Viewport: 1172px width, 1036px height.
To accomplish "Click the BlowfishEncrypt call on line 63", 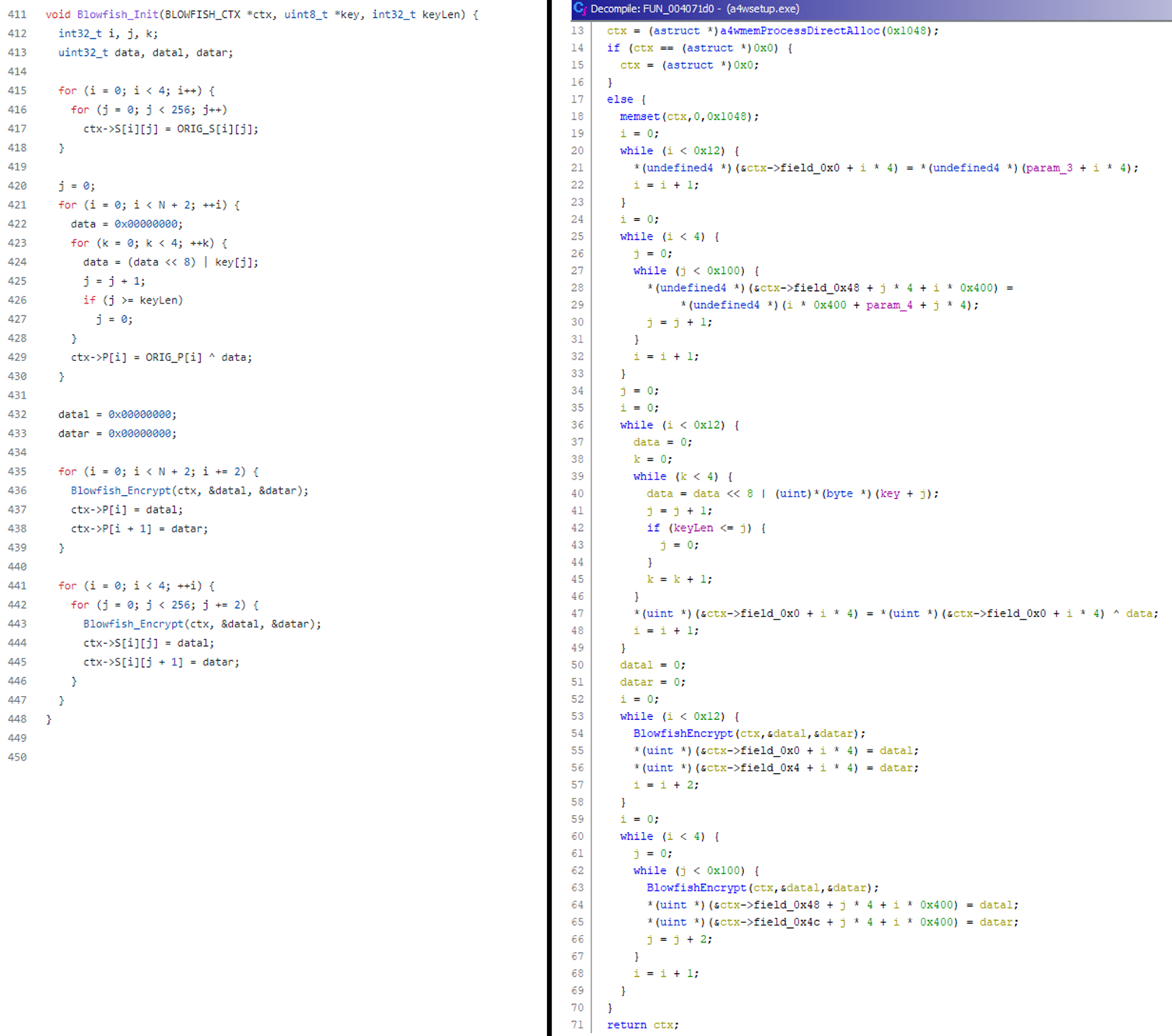I will pos(696,888).
